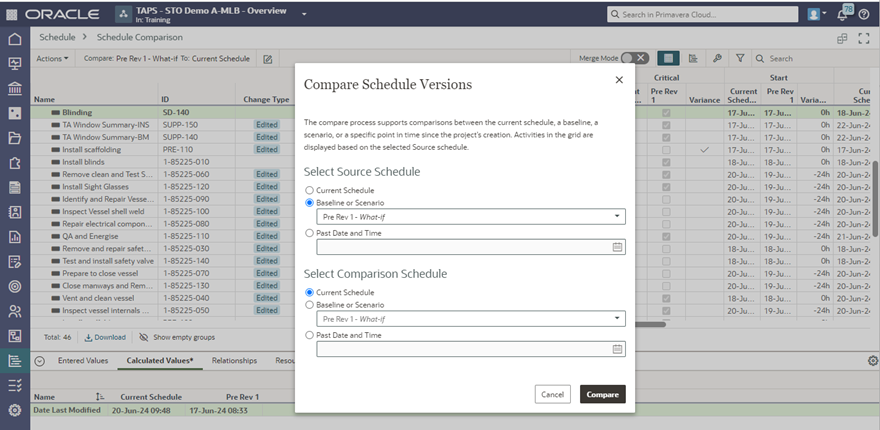
Task: Click the Download link
Action: (105, 337)
